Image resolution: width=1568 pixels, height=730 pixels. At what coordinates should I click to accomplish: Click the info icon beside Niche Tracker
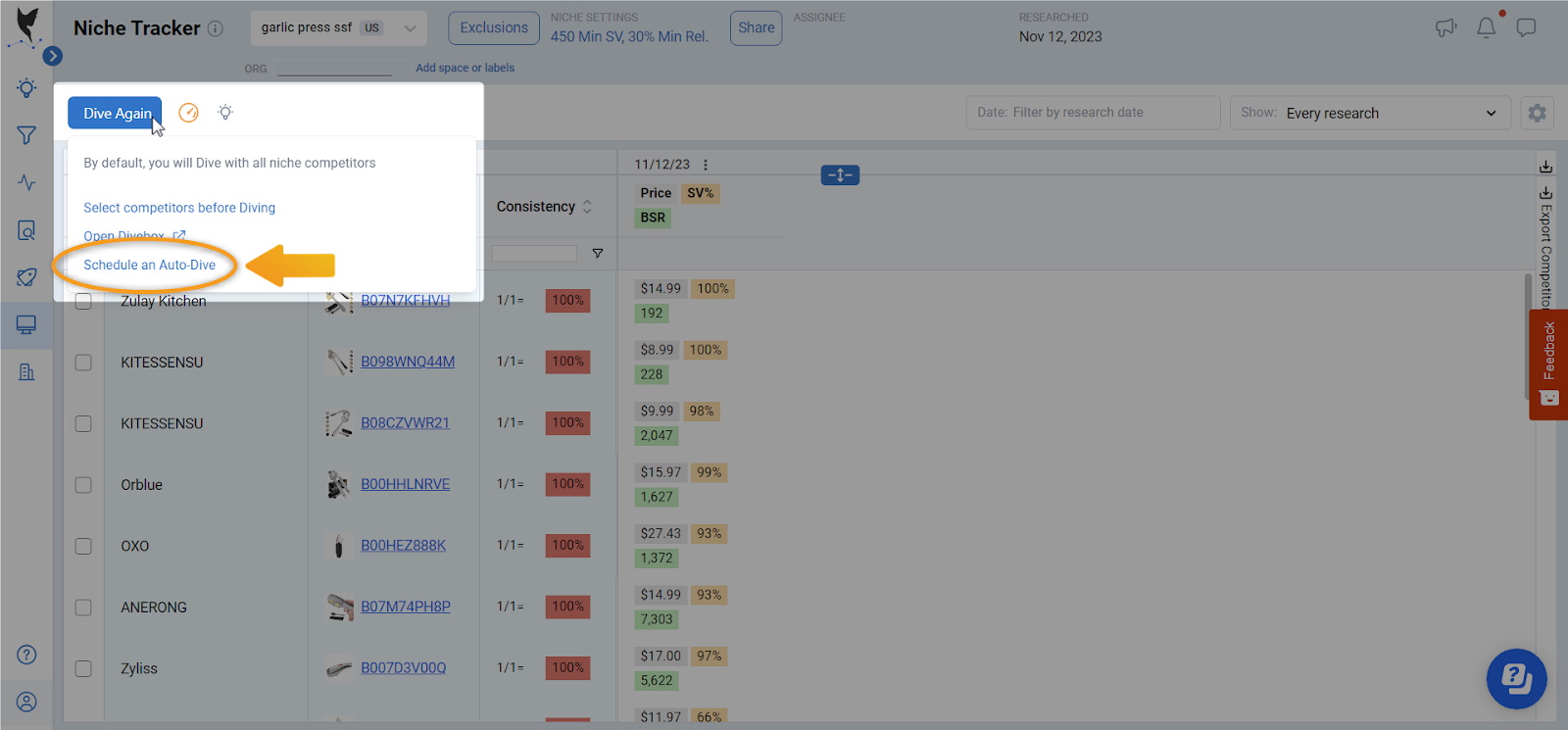point(216,29)
